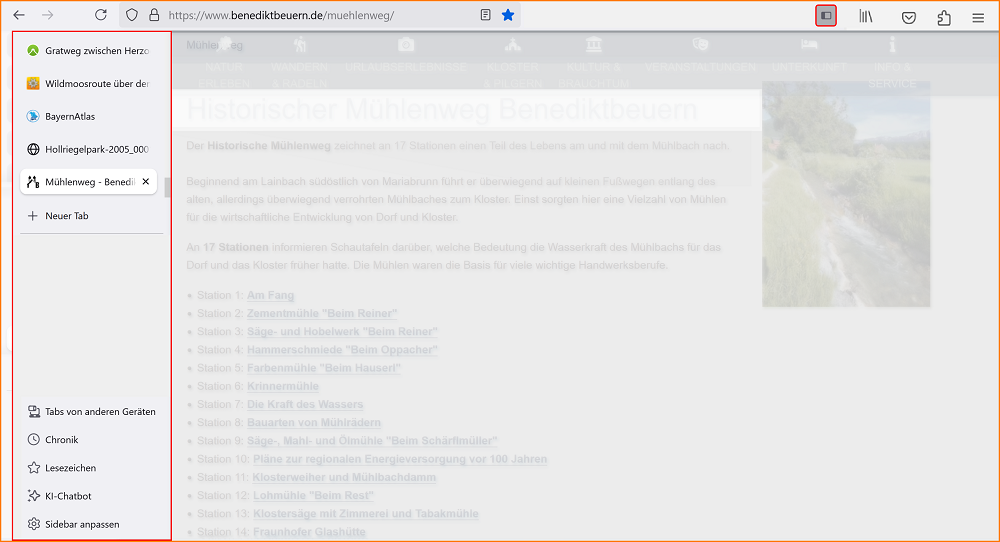Open INFO & SERVICE site menu
1000x542 pixels.
coord(892,62)
